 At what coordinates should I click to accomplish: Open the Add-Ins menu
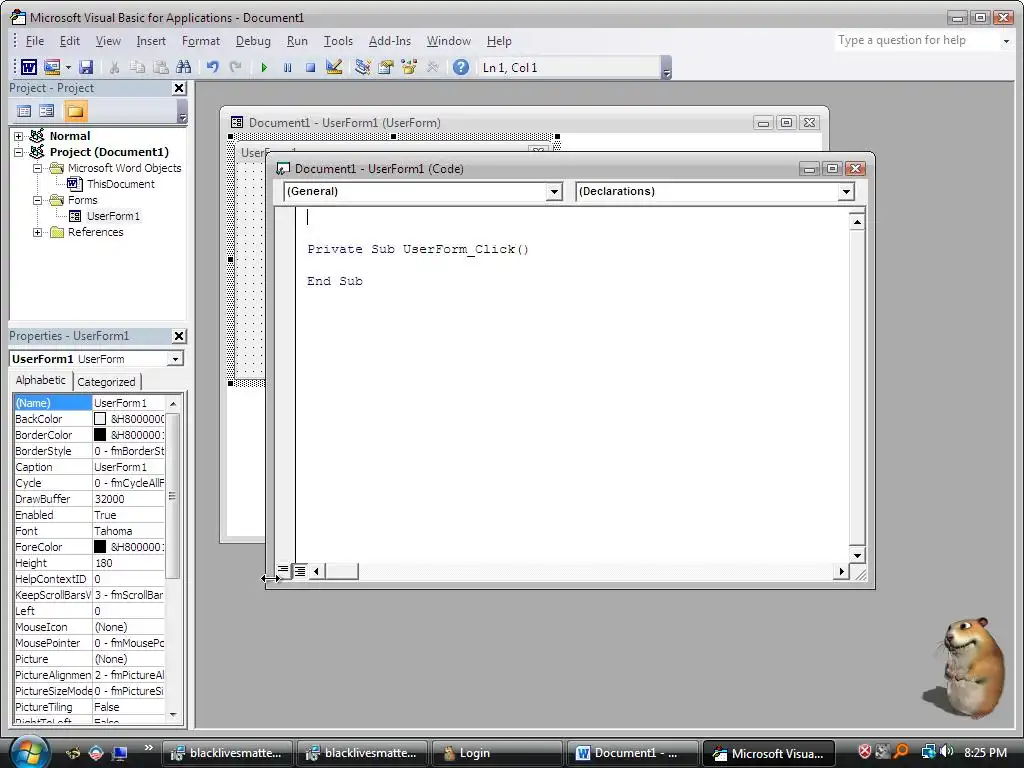pos(389,40)
